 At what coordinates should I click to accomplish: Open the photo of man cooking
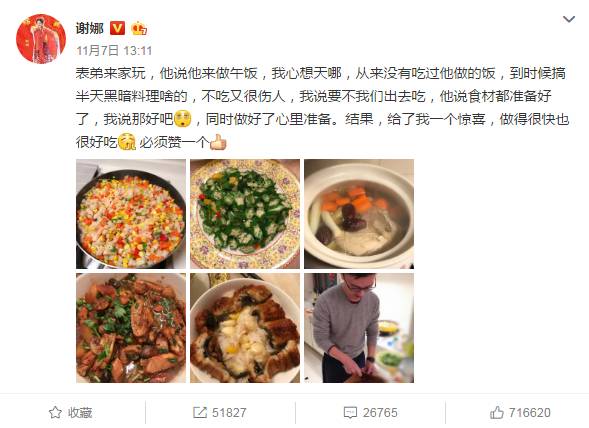coord(359,328)
